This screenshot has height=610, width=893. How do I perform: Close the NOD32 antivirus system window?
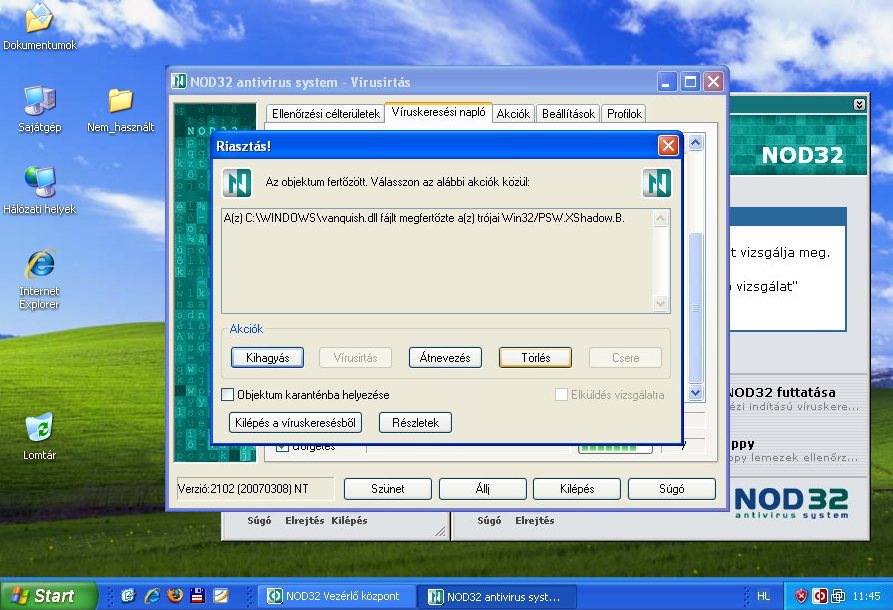pos(714,82)
